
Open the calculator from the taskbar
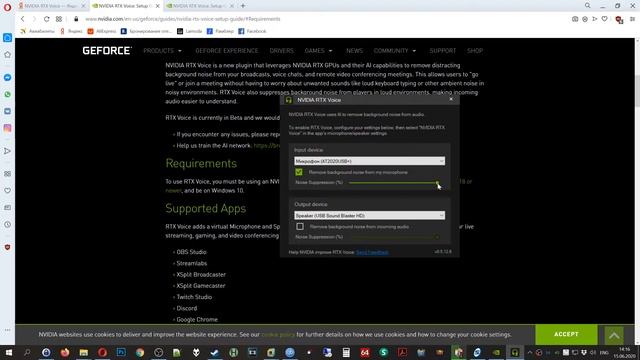(x=346, y=352)
